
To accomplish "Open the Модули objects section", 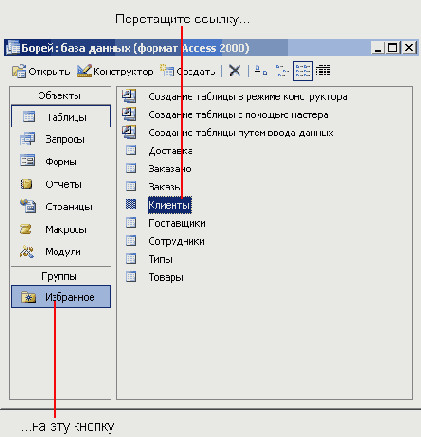I will pos(61,252).
